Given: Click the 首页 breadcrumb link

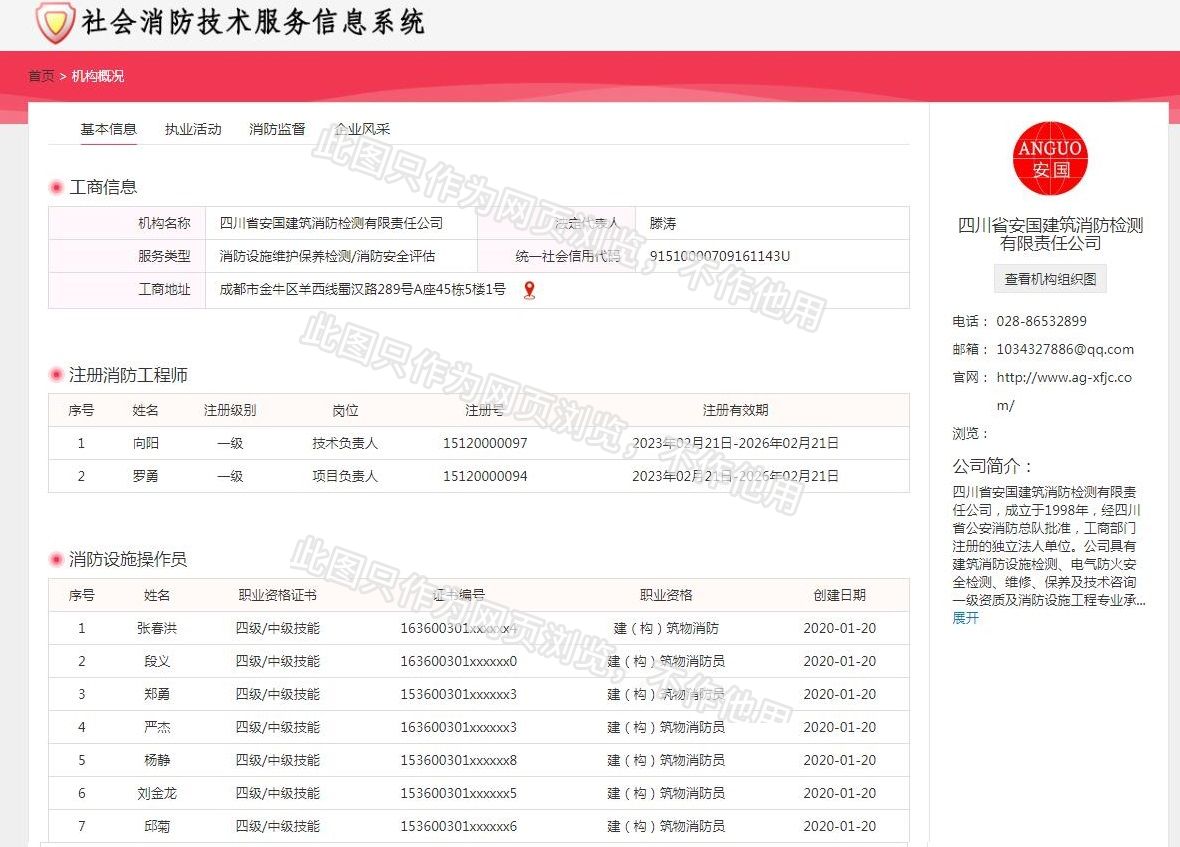Looking at the screenshot, I should (x=41, y=76).
